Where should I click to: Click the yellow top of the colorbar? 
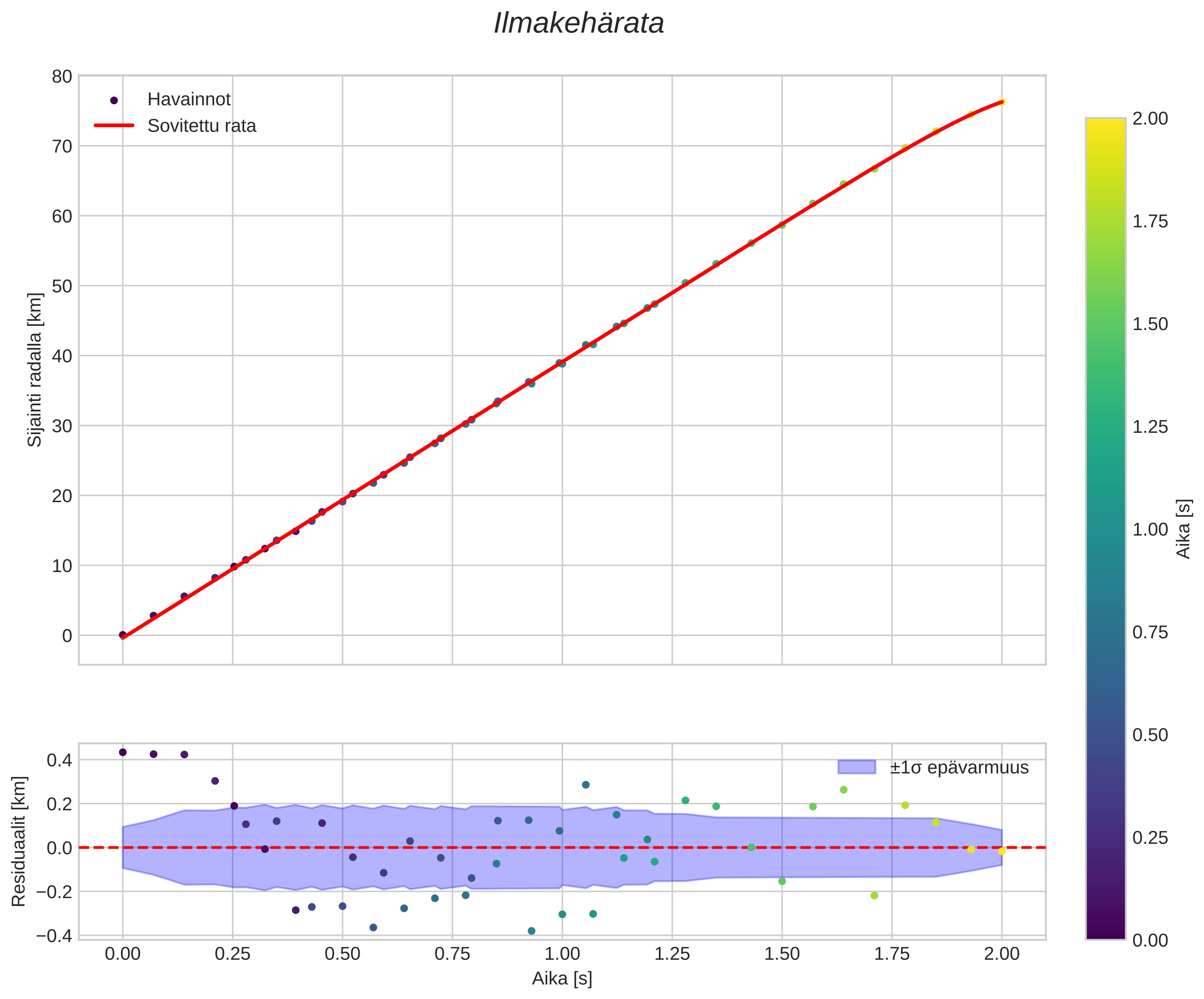[x=1105, y=123]
